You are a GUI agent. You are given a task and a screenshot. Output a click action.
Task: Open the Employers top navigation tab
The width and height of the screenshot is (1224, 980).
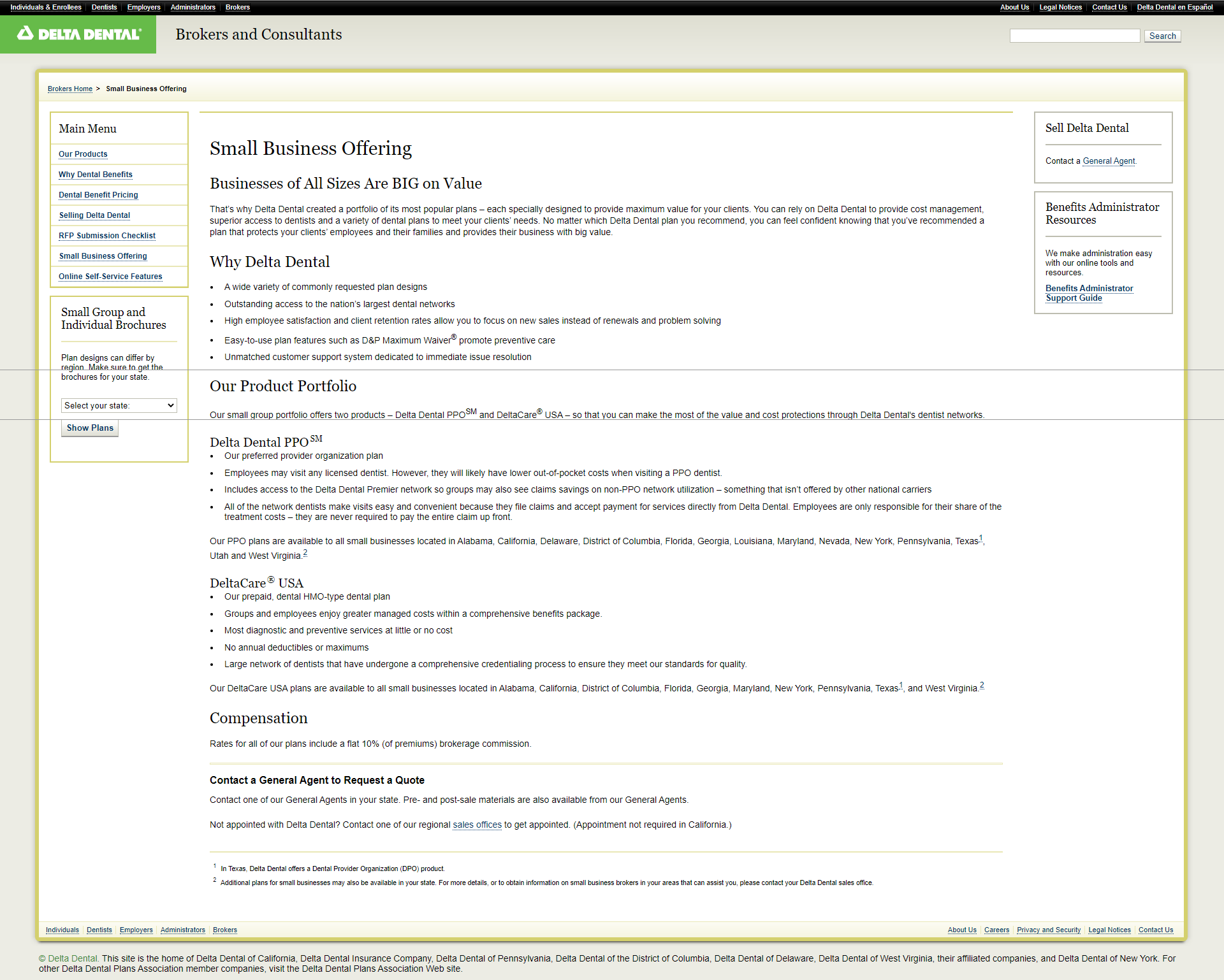[x=143, y=8]
